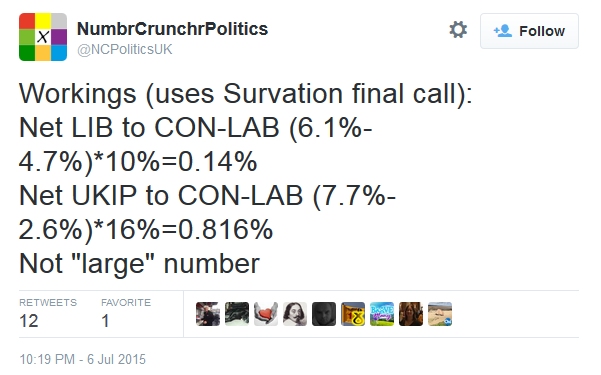Click the avatar showing hands holding a heart
The image size is (601, 375).
pyautogui.click(x=266, y=314)
